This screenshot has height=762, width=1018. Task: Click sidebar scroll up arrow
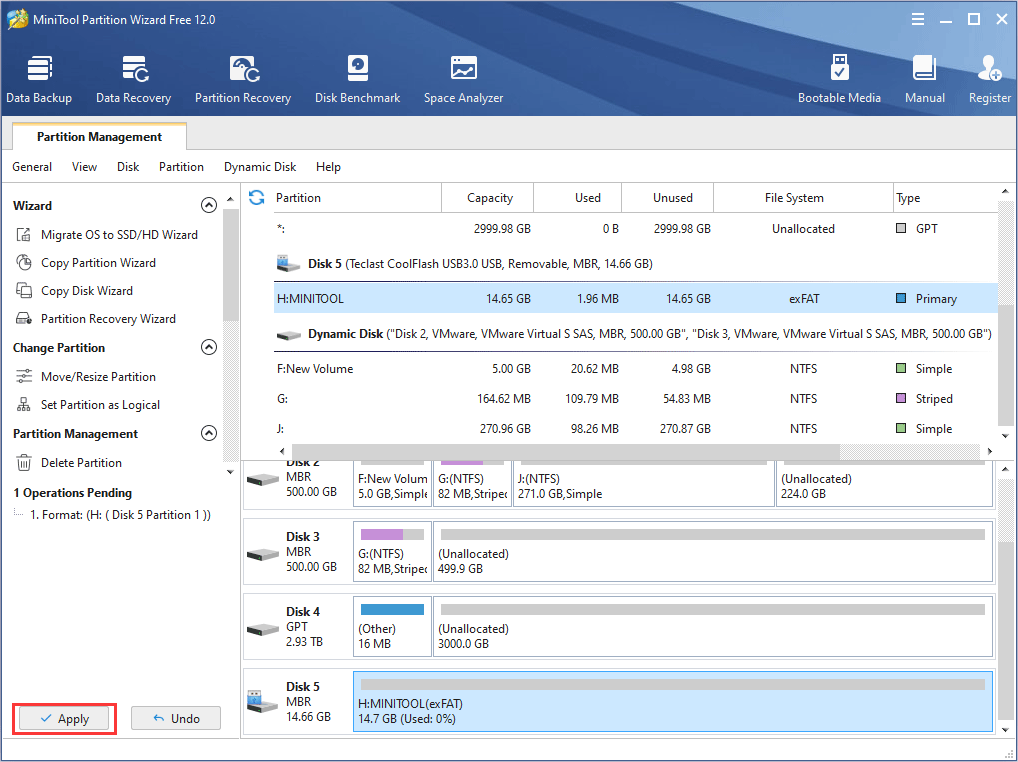coord(230,199)
